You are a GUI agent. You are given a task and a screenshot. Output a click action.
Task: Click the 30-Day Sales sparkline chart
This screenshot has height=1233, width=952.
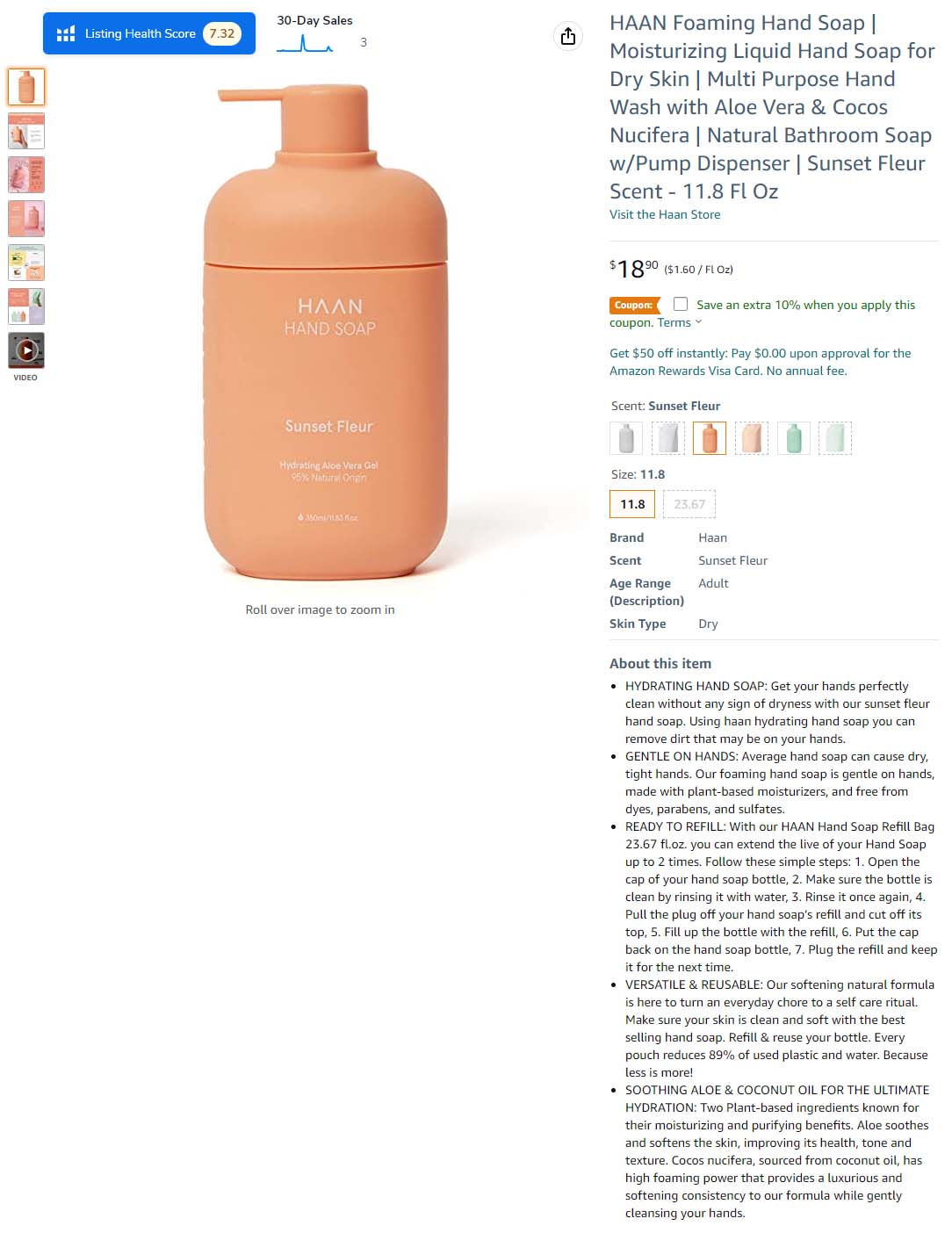(x=305, y=43)
